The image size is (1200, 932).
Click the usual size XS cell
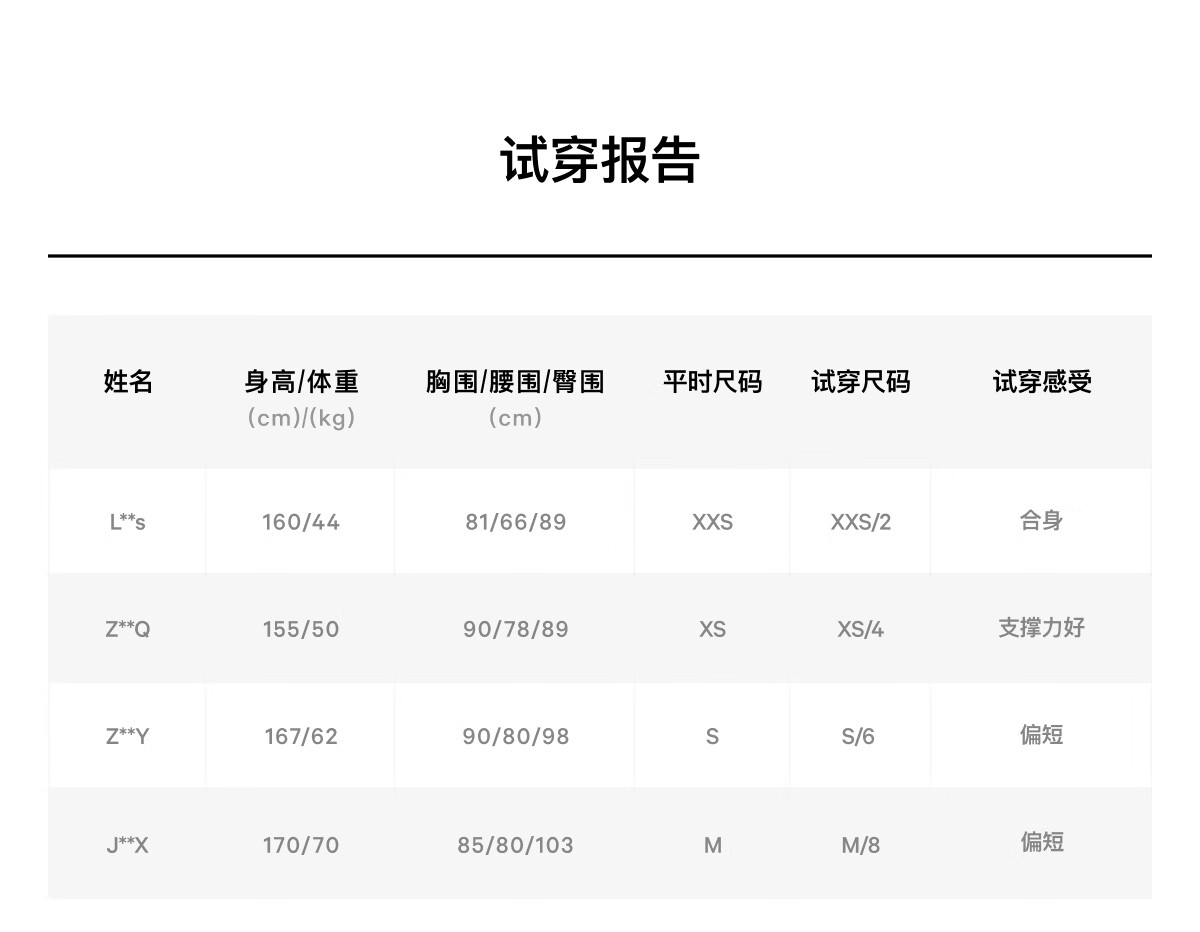(712, 629)
